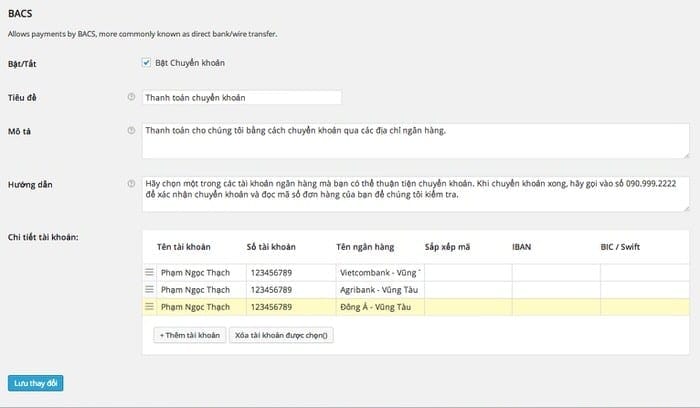This screenshot has height=408, width=700.
Task: Click the Thêm tài khoản button
Action: pos(190,335)
